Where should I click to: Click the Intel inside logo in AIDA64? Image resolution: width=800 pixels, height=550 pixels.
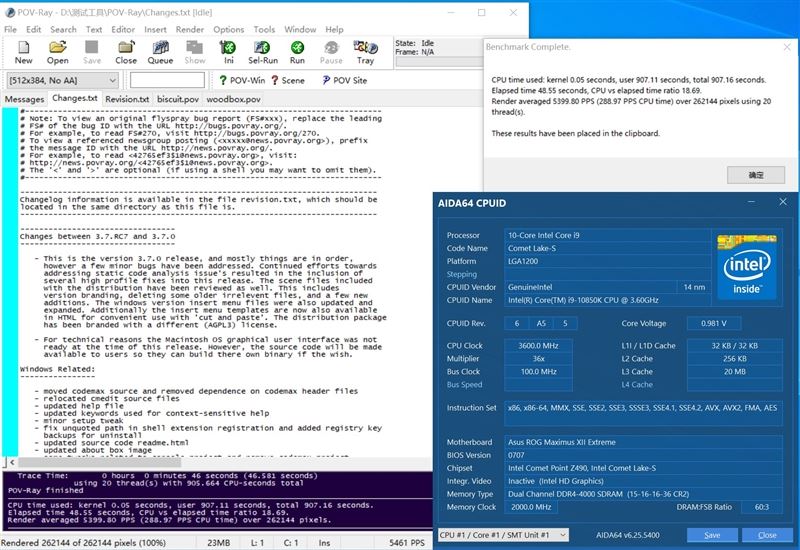[746, 266]
